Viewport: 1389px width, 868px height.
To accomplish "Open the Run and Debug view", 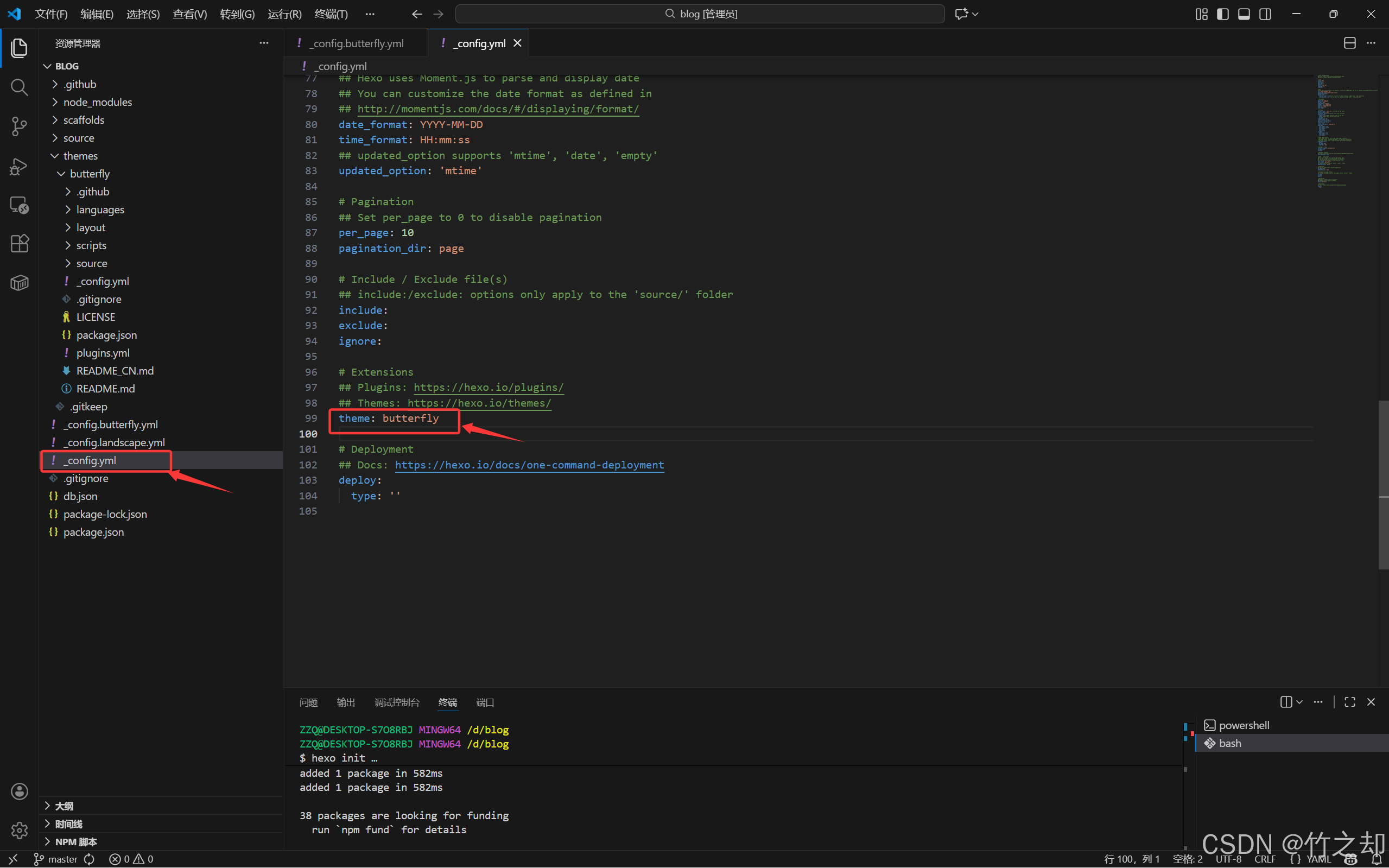I will click(19, 167).
